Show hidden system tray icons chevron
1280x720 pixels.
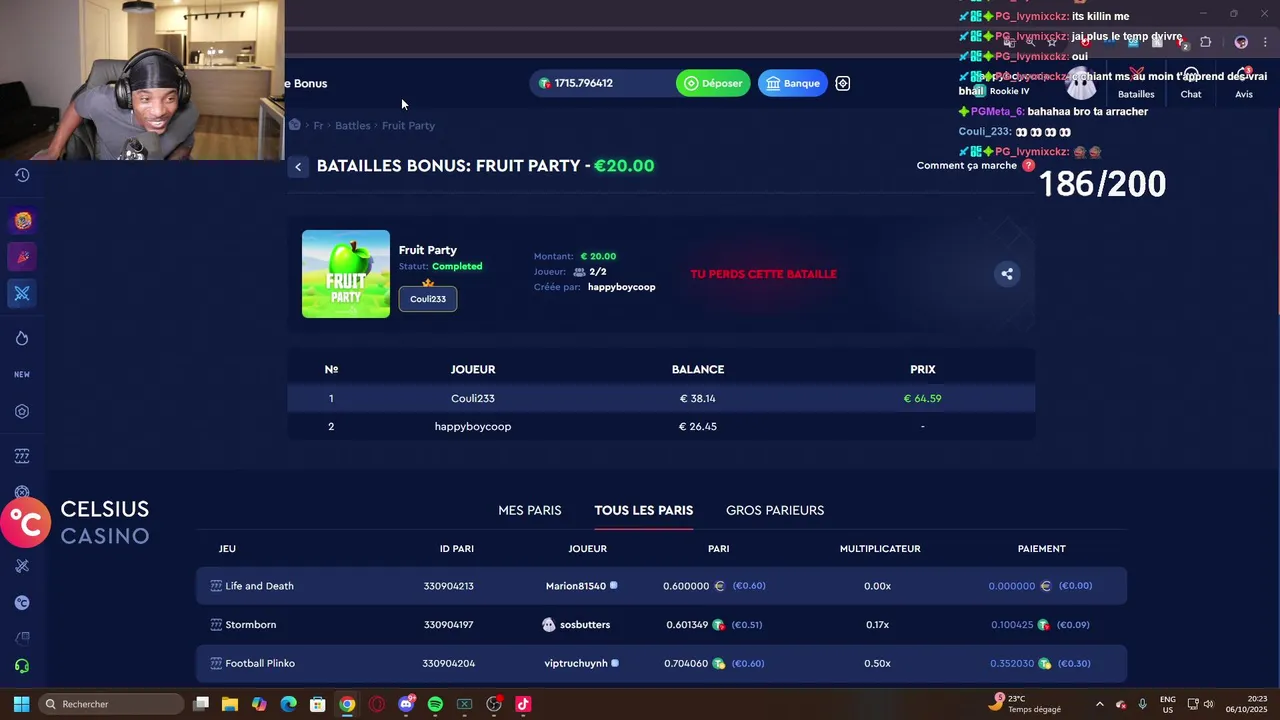1100,704
